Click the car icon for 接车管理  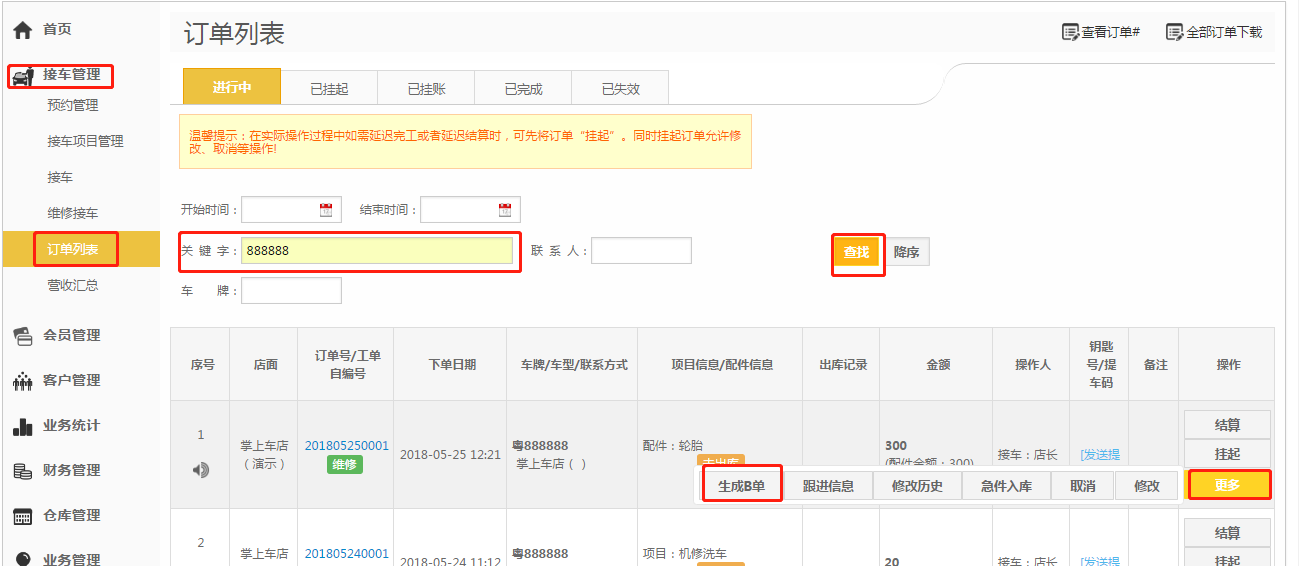[x=22, y=76]
